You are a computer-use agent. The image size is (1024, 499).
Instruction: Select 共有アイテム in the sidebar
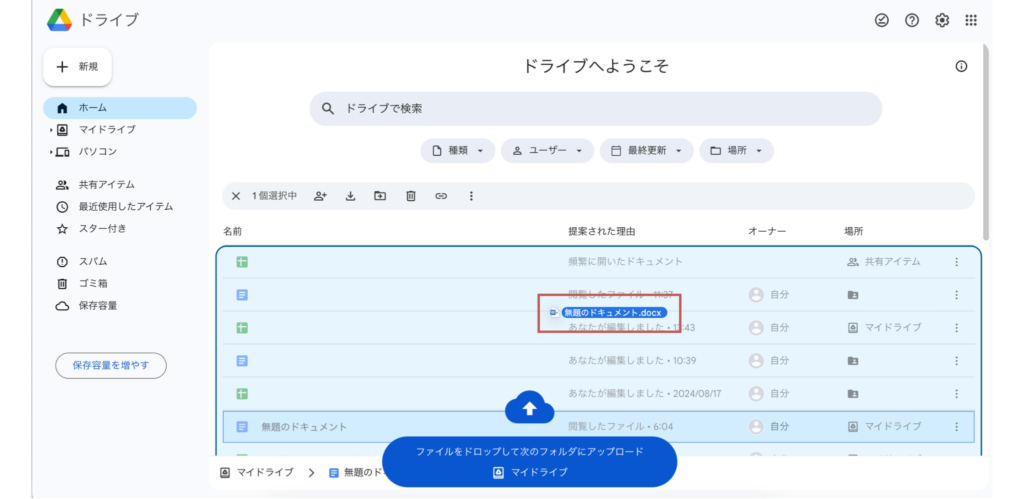click(x=106, y=185)
